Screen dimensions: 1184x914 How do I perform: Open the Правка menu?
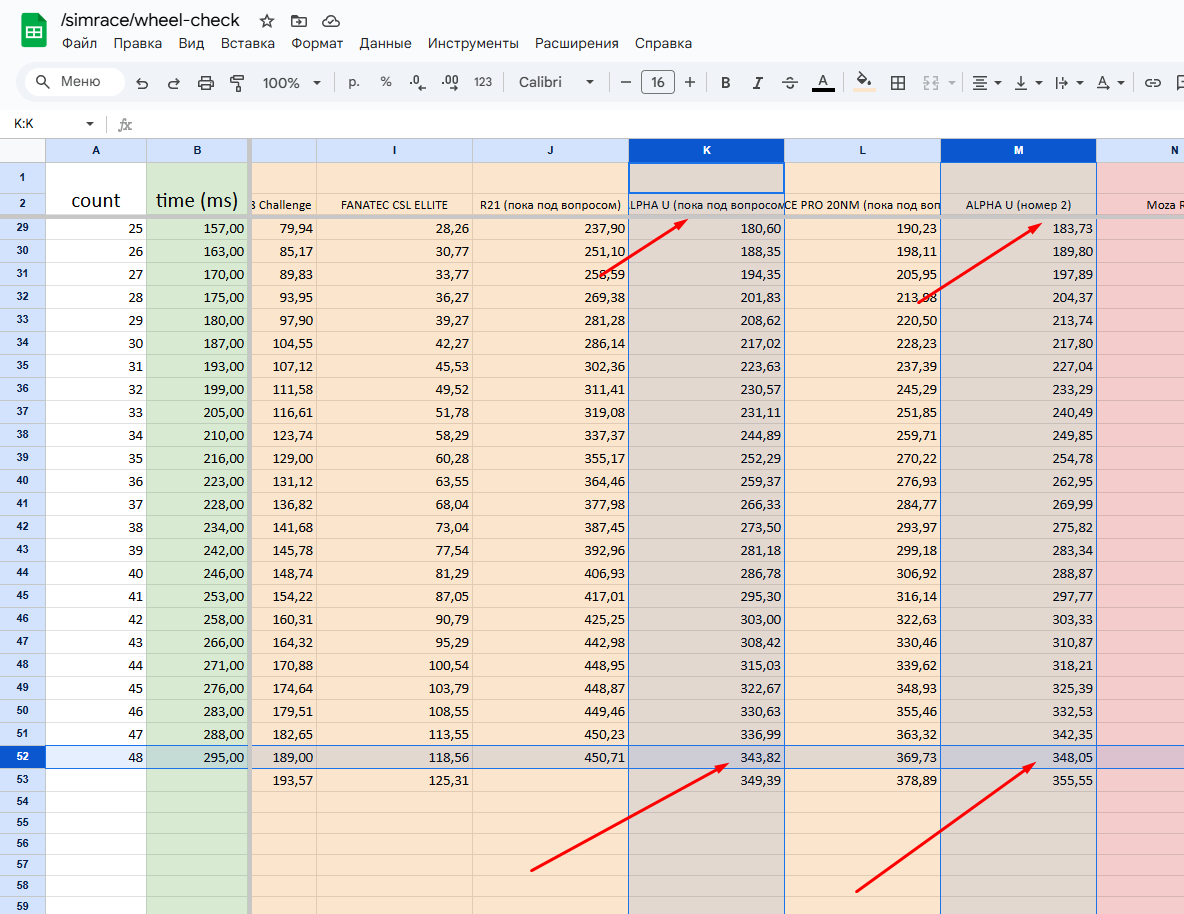coord(137,43)
